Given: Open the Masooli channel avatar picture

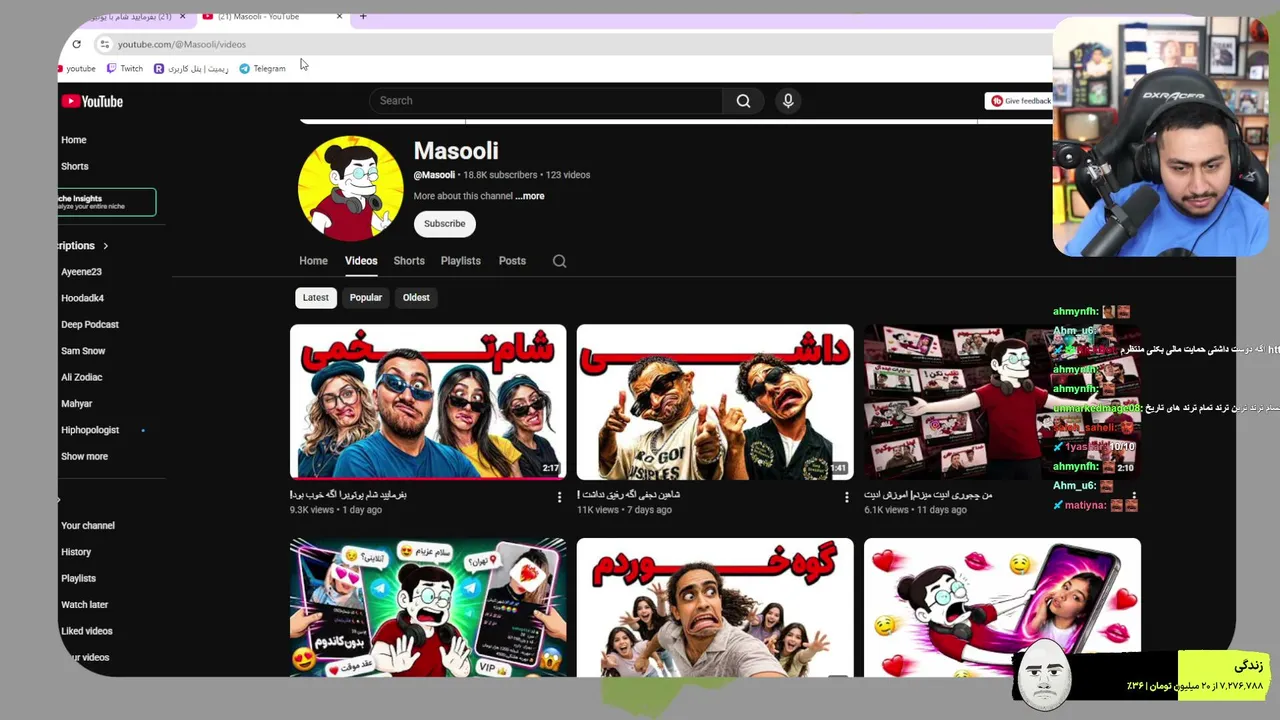Looking at the screenshot, I should (x=350, y=188).
